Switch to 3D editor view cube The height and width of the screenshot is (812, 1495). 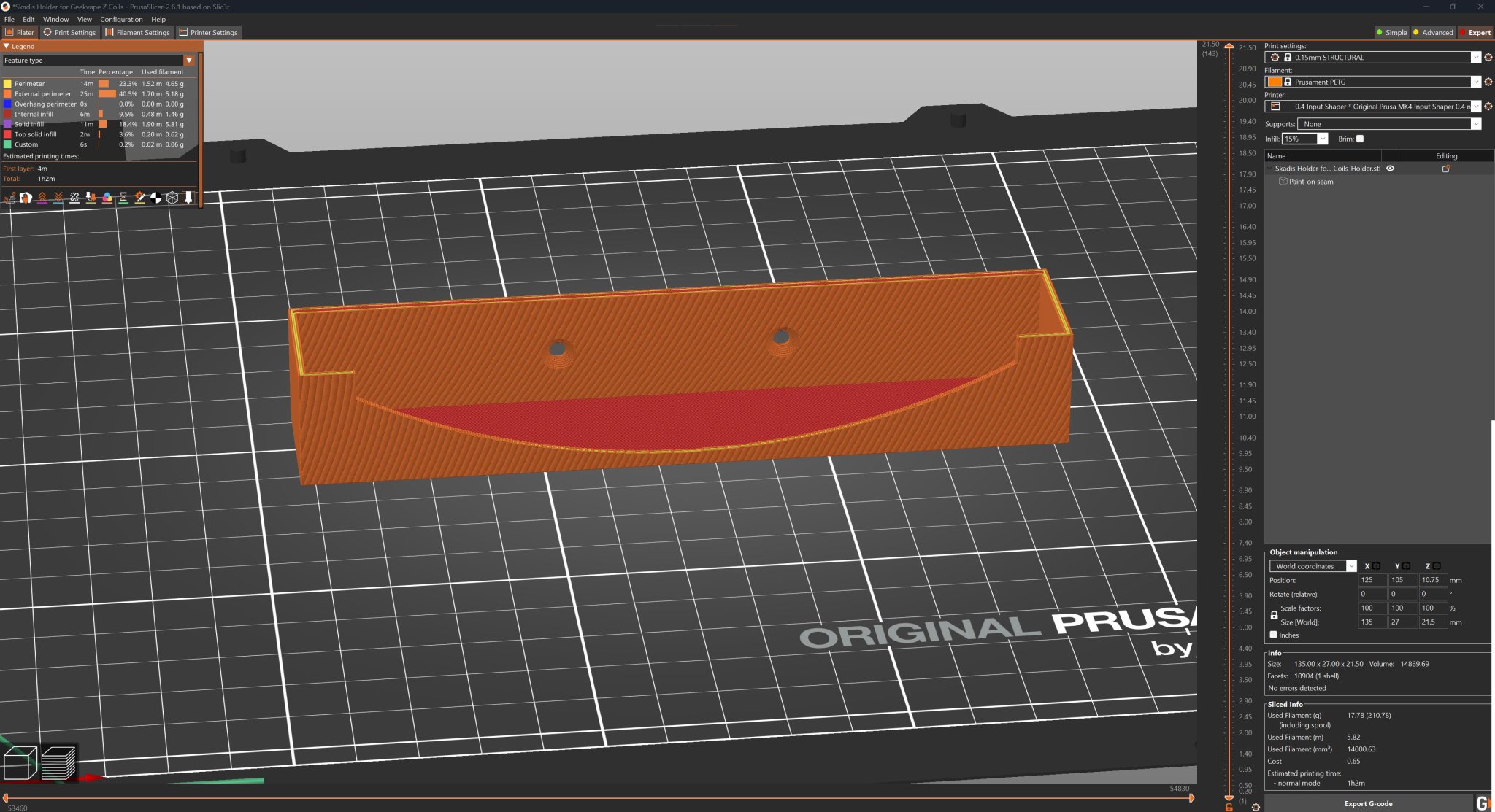[20, 763]
